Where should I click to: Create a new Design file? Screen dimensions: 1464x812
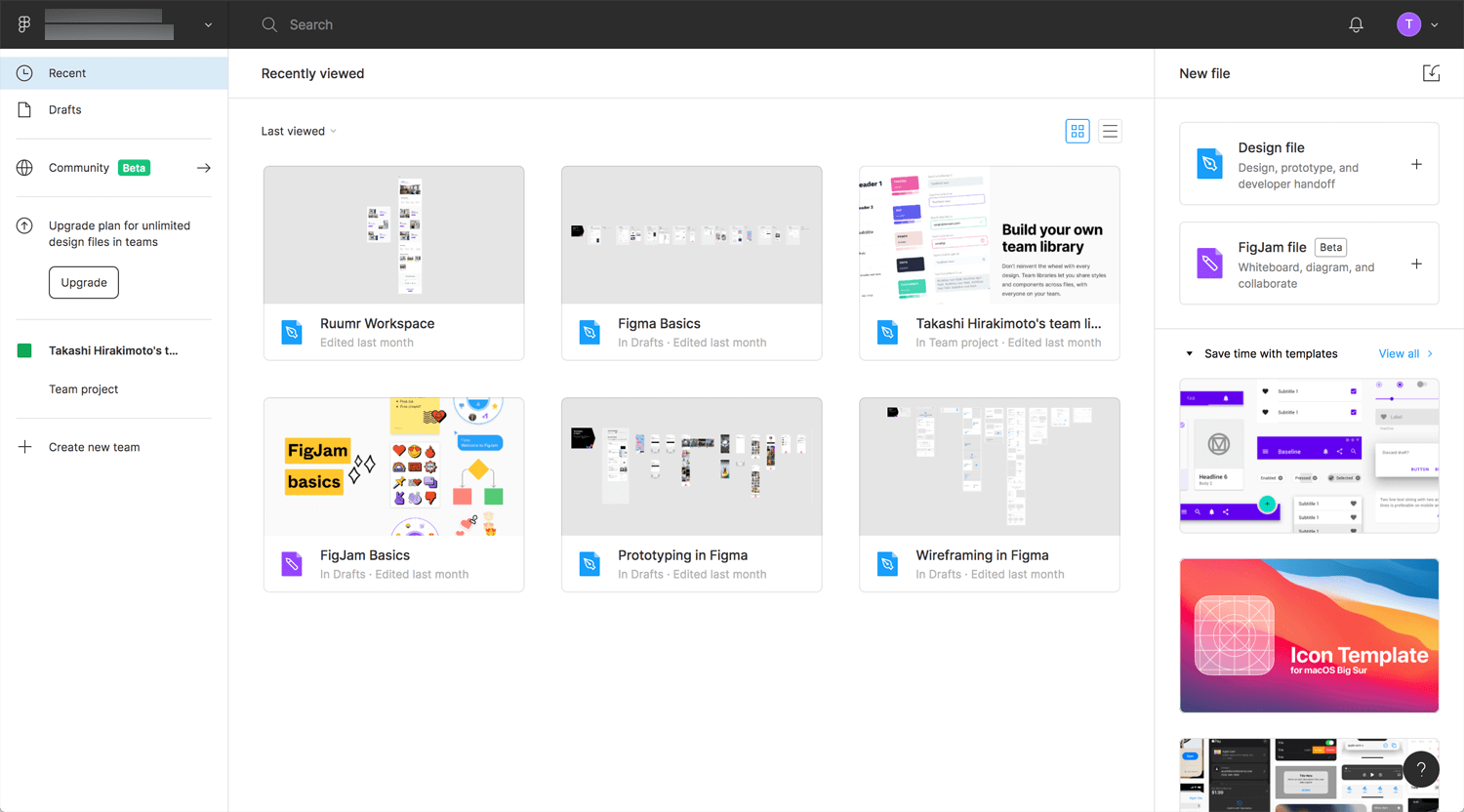click(1309, 164)
